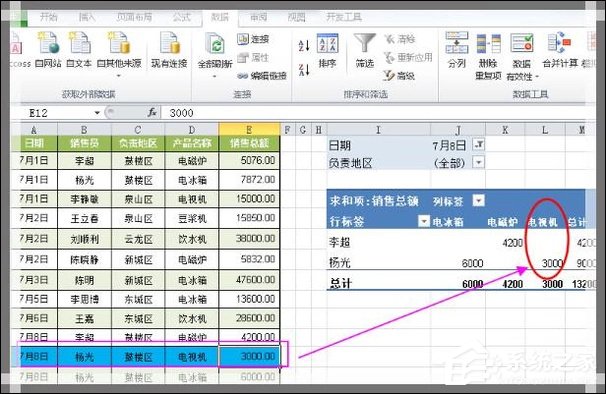
Task: Open Data Validation (数据有效性)
Action: click(522, 56)
